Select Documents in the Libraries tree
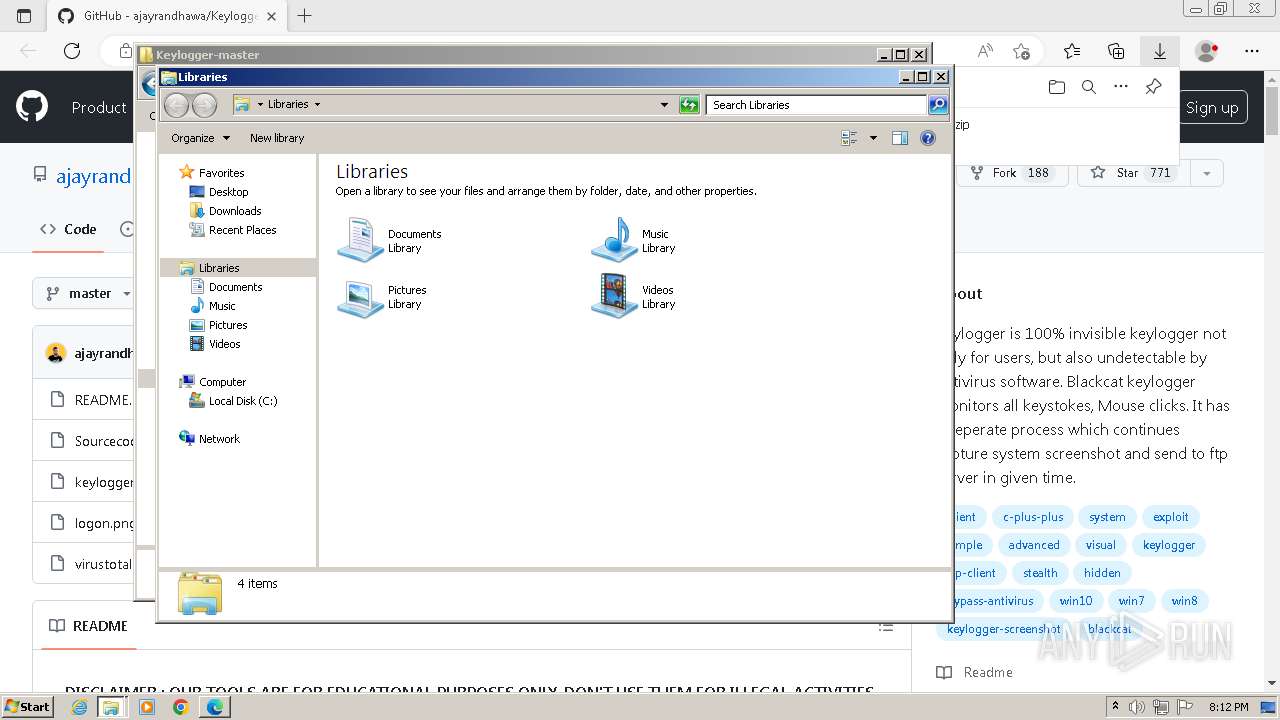Image resolution: width=1280 pixels, height=720 pixels. 235,287
